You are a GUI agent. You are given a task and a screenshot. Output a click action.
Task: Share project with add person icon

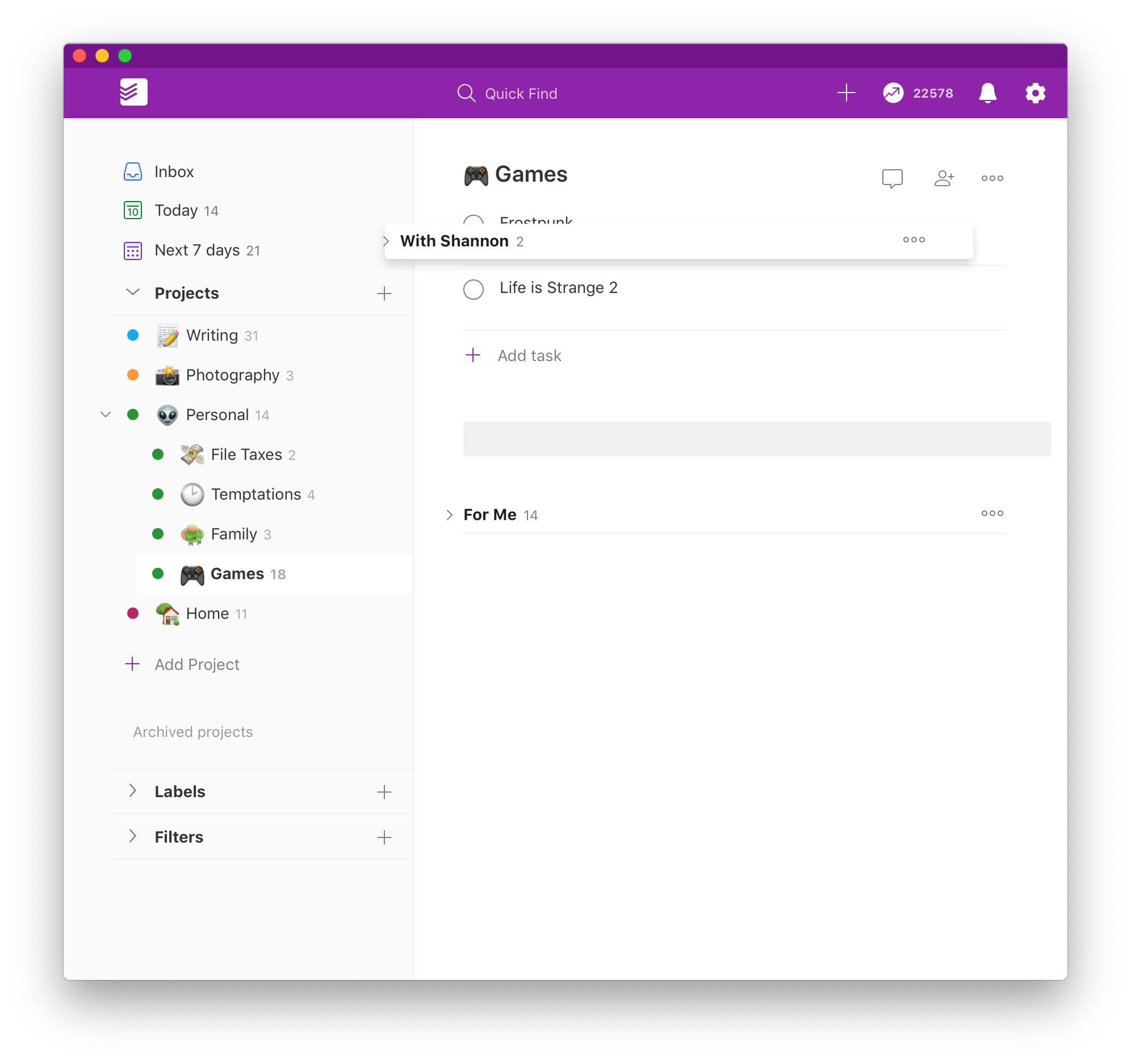(x=944, y=179)
